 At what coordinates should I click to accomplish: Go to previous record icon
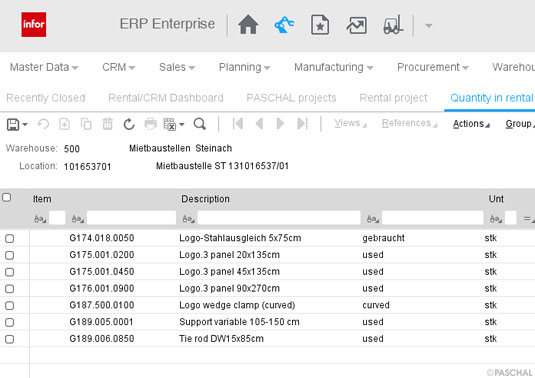pyautogui.click(x=259, y=123)
